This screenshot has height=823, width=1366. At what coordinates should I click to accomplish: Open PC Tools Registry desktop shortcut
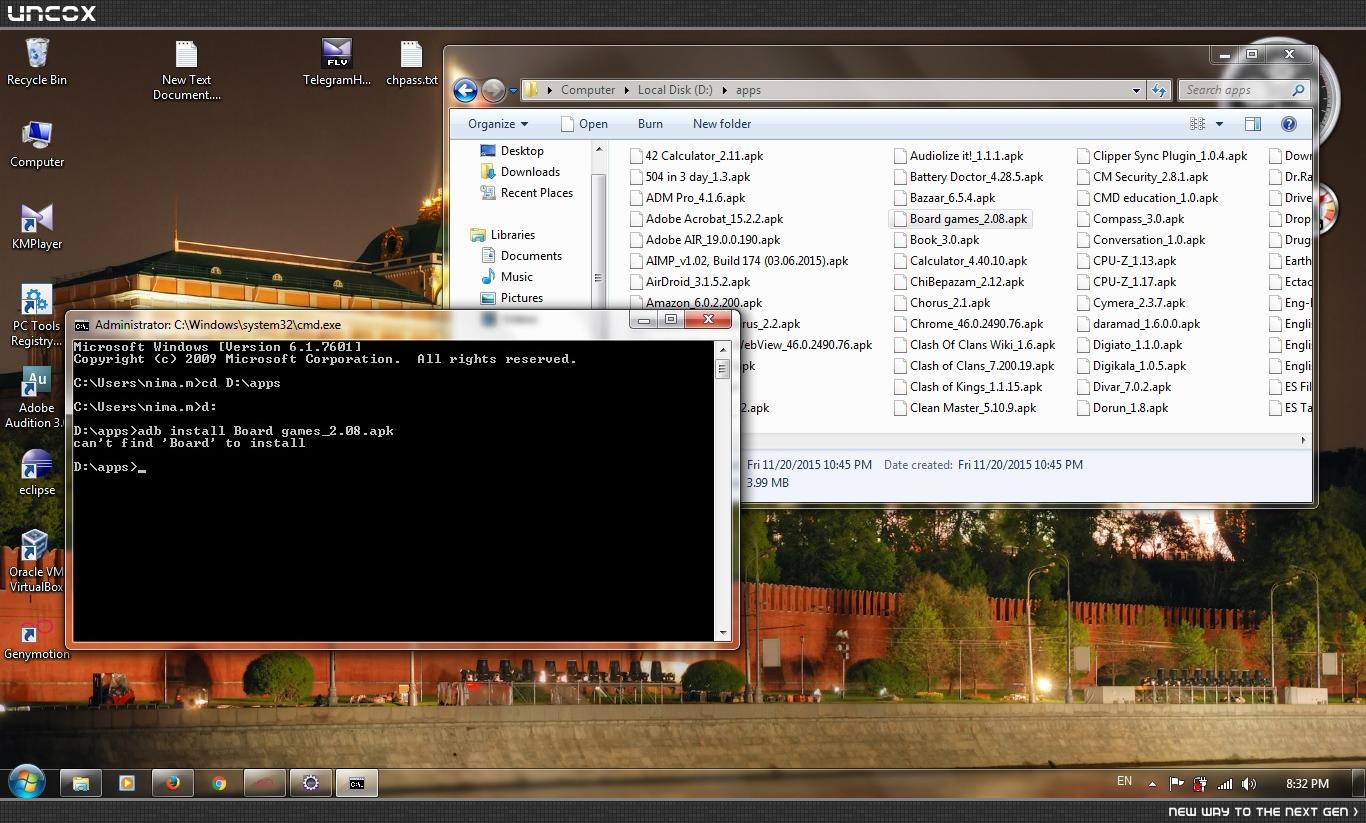pos(36,316)
